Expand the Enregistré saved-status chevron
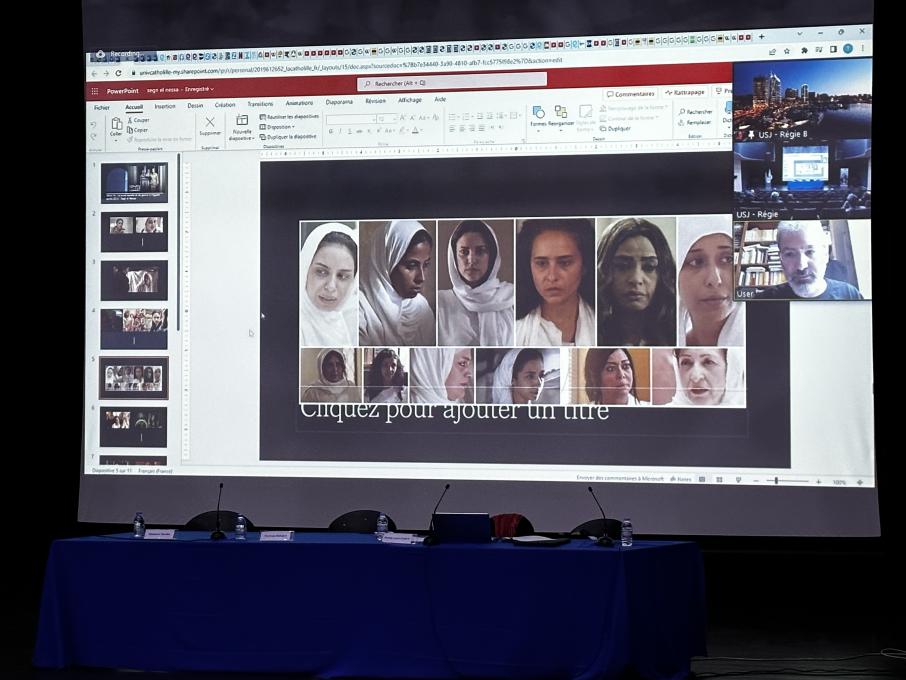 (x=212, y=90)
